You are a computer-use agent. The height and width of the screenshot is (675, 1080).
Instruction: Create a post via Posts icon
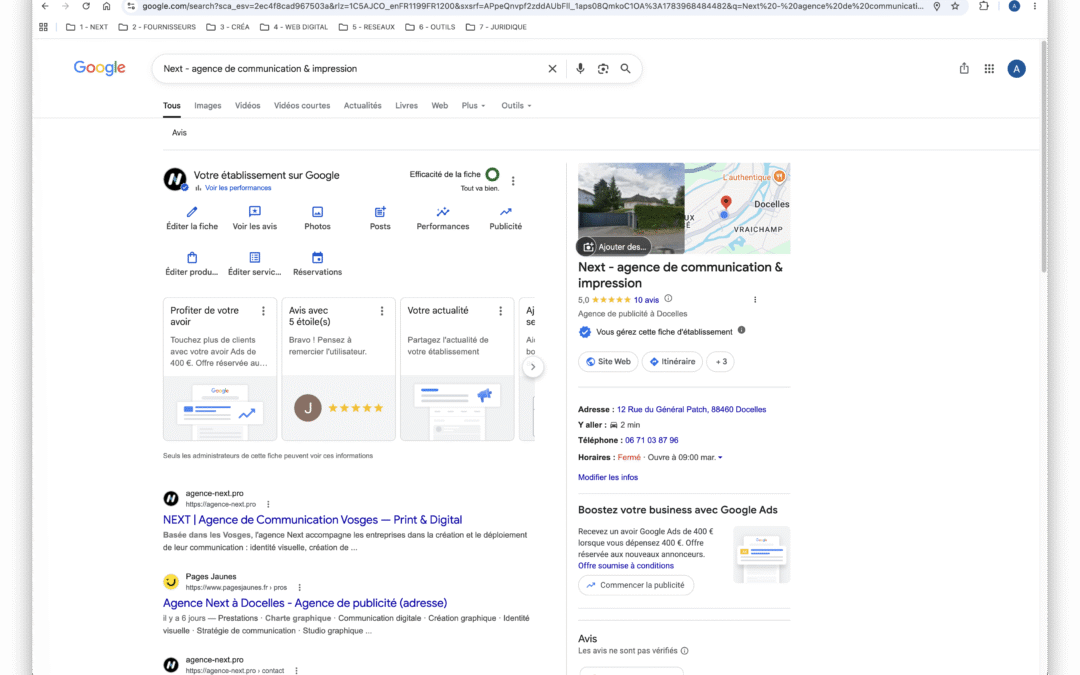tap(380, 212)
